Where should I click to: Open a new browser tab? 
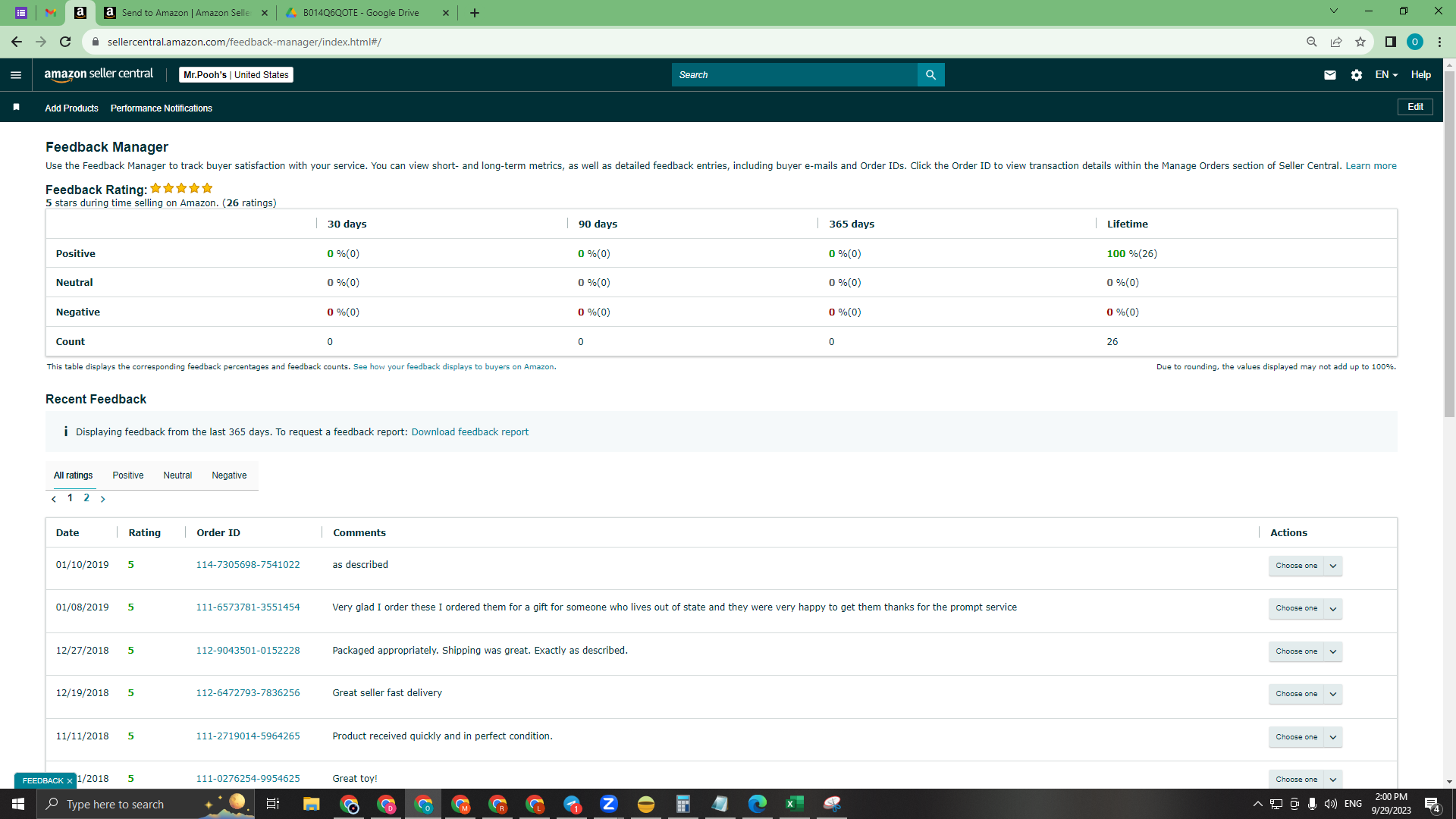[x=475, y=13]
